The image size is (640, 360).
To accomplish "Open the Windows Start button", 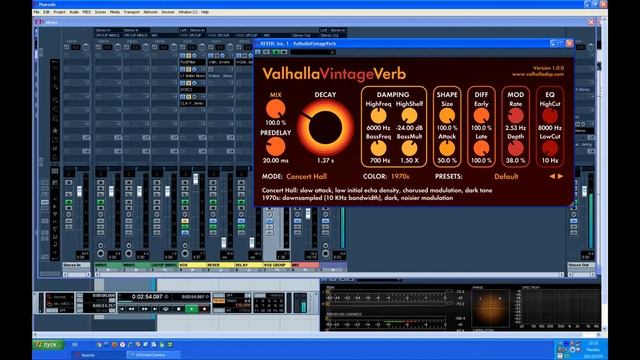I will [x=49, y=345].
